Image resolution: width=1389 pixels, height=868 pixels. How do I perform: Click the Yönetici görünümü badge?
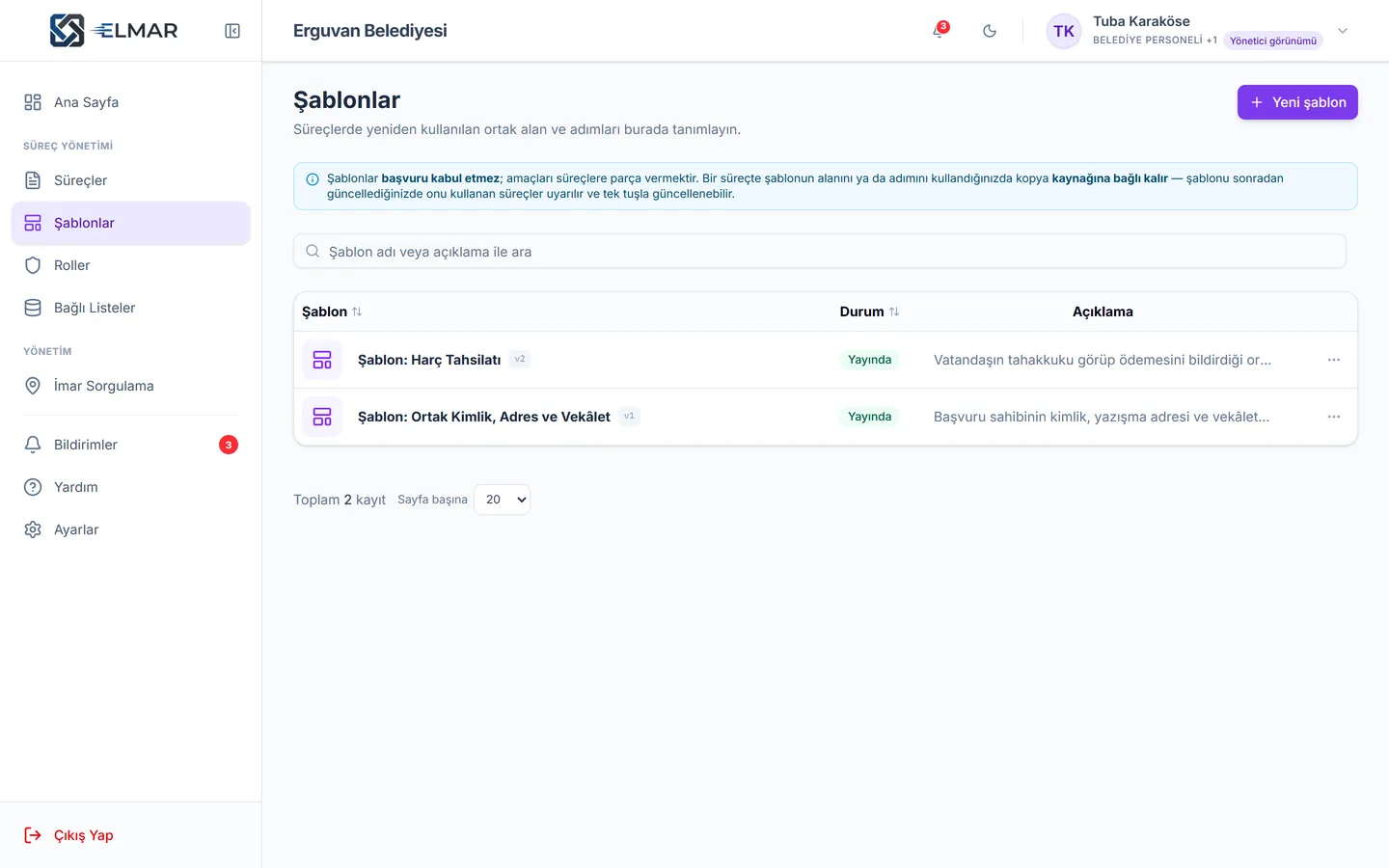(x=1273, y=41)
